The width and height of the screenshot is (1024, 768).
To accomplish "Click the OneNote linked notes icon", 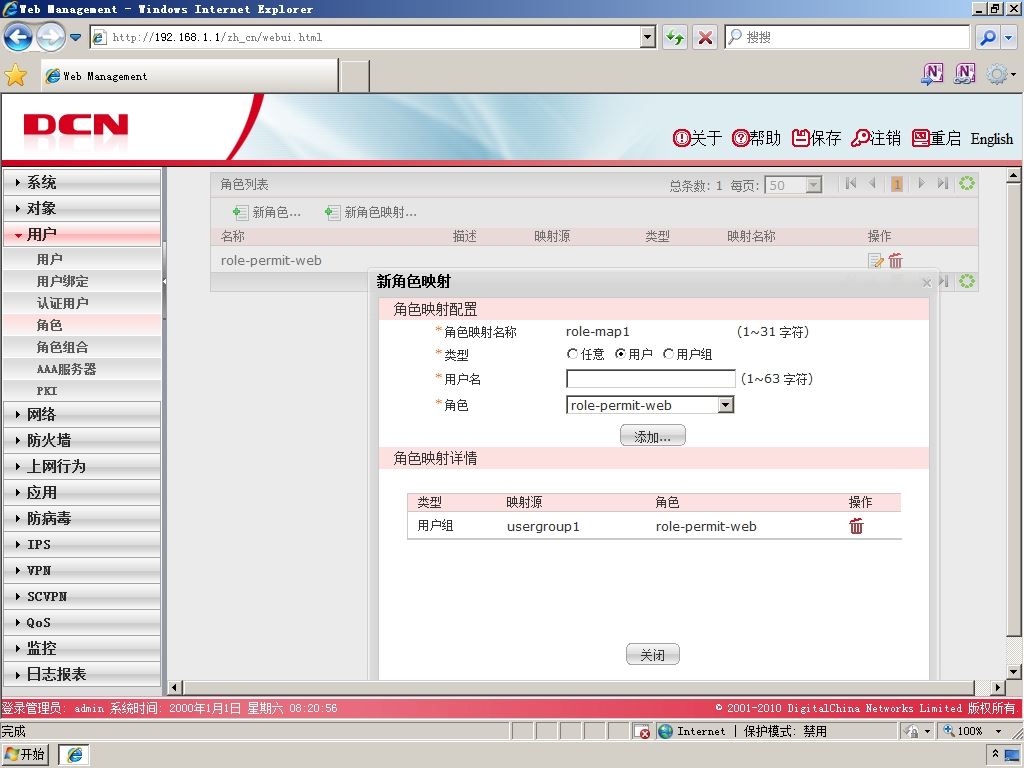I will pos(965,74).
